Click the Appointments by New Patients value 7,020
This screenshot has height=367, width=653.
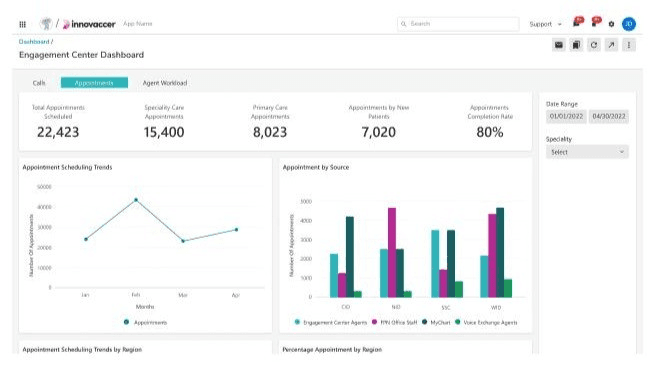[379, 132]
